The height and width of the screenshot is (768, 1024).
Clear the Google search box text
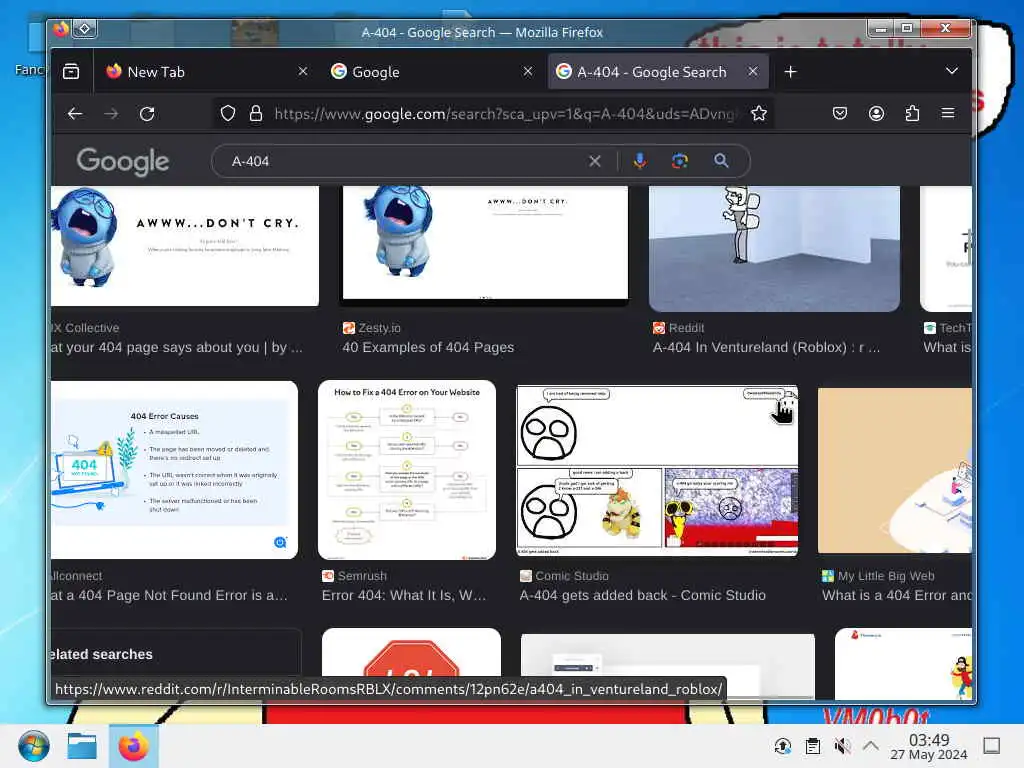click(595, 161)
